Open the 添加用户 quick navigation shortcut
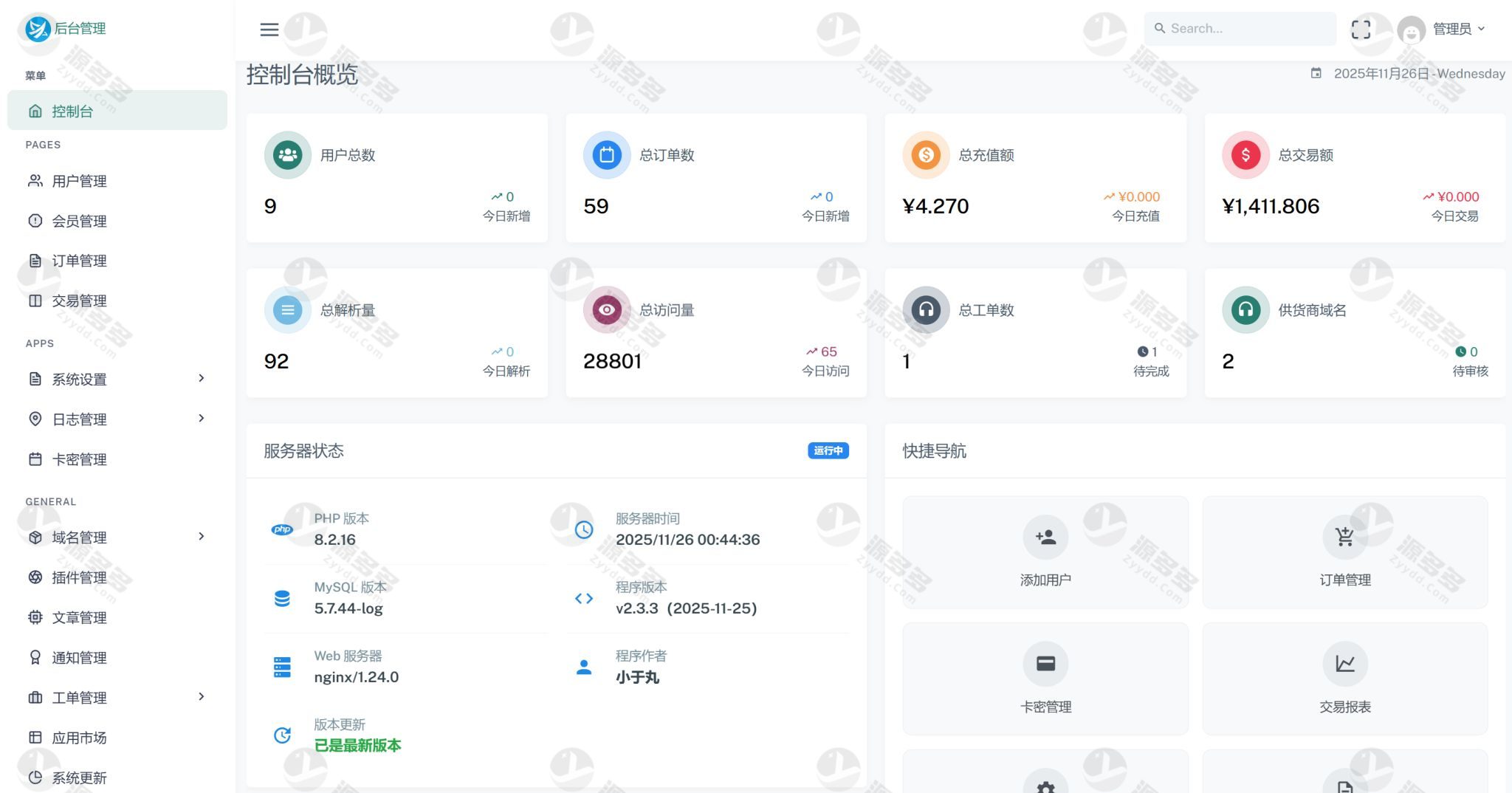The height and width of the screenshot is (793, 1512). 1045,552
